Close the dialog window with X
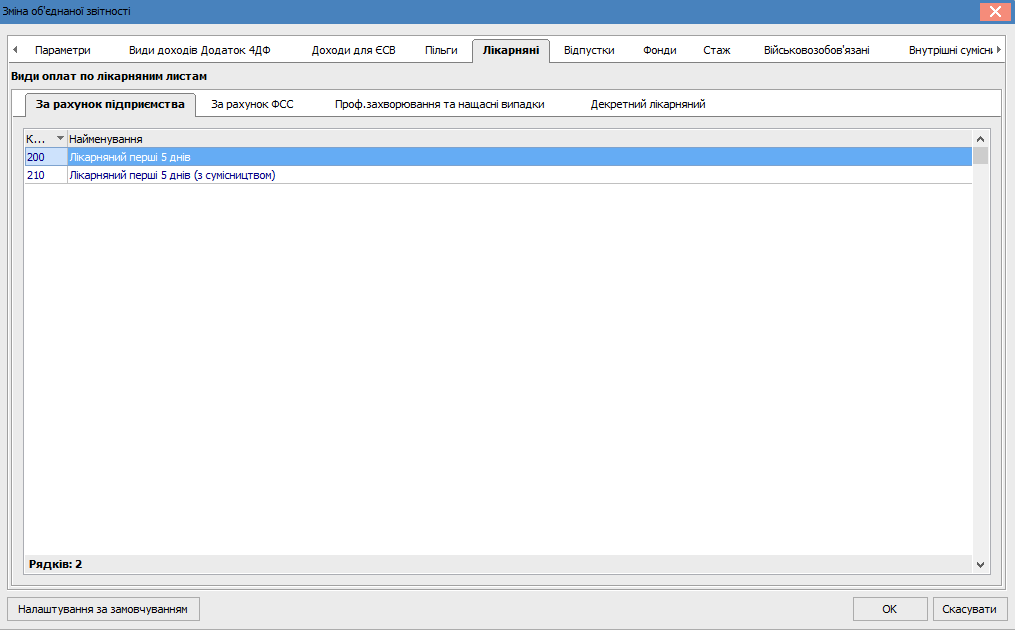 [994, 12]
